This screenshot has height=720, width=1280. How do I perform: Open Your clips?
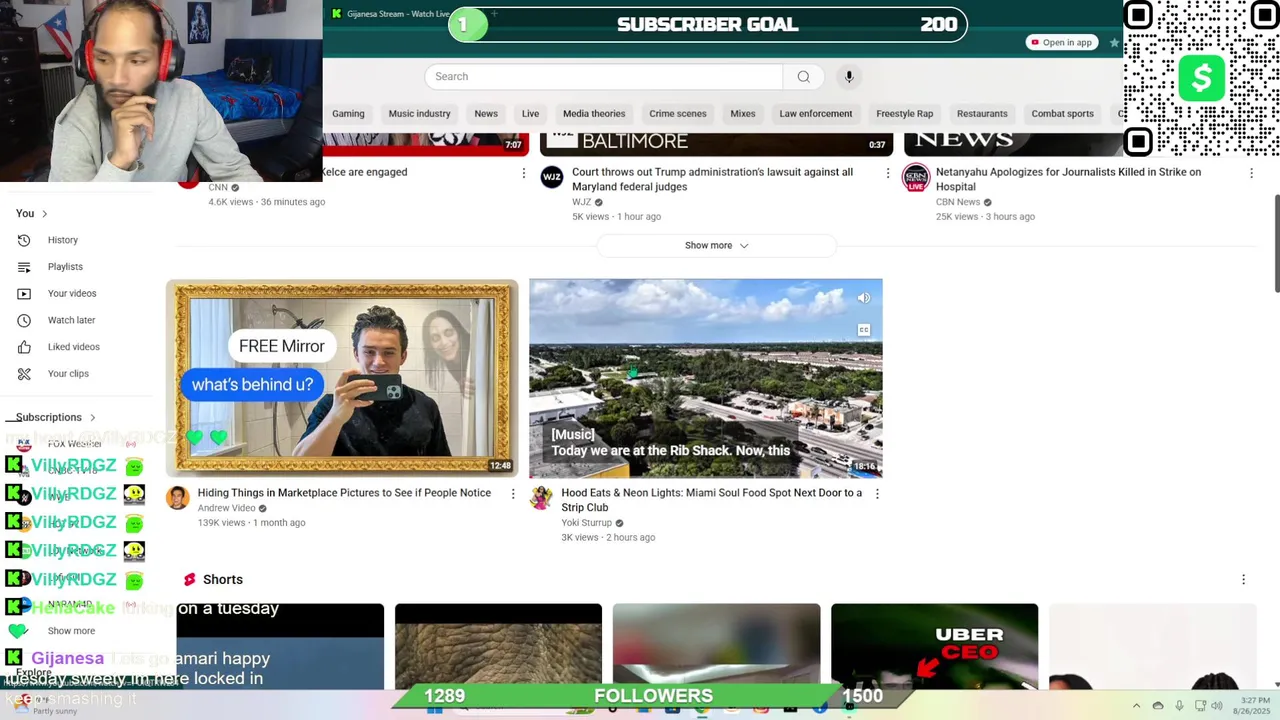pyautogui.click(x=68, y=374)
